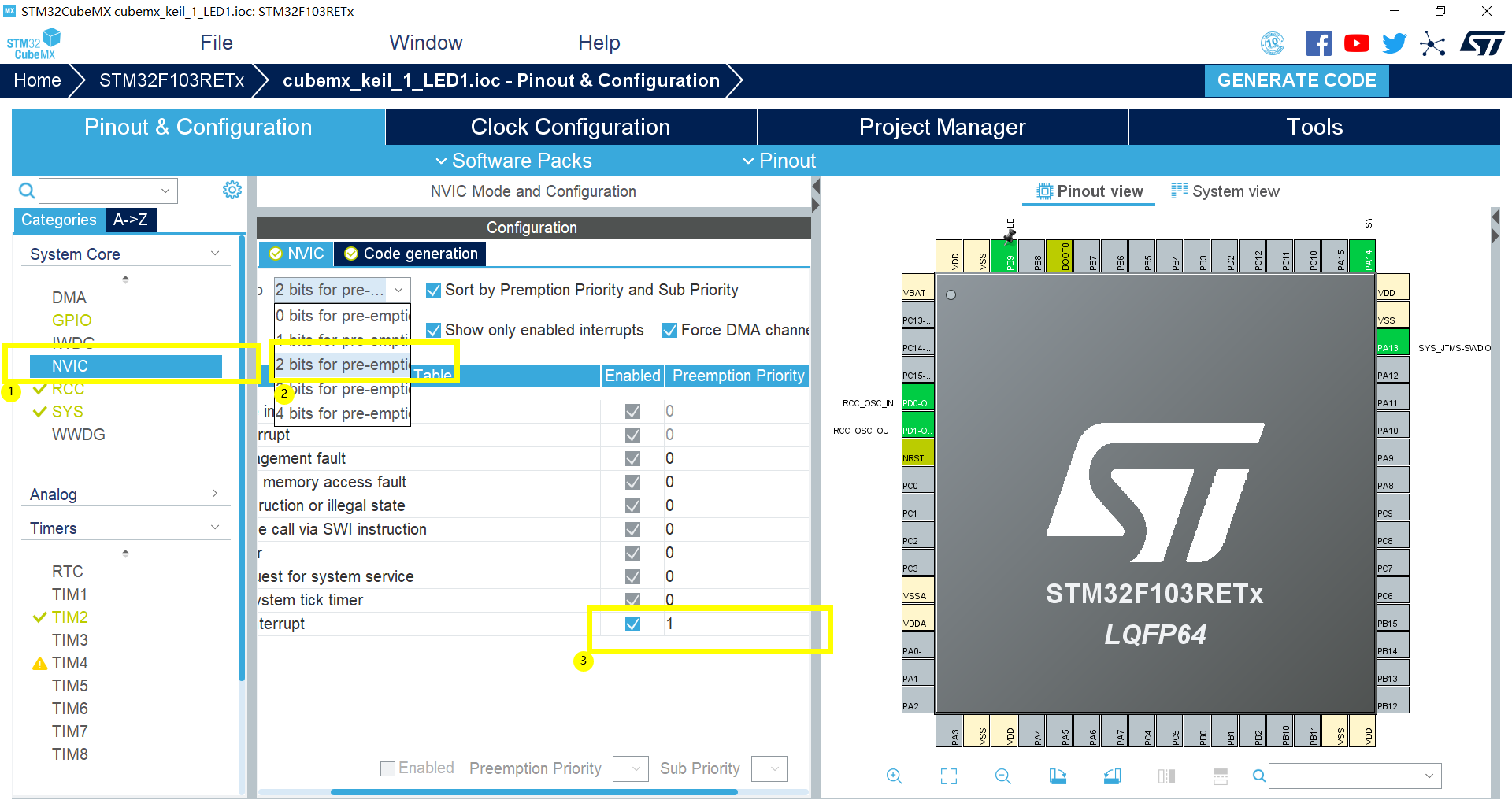This screenshot has height=811, width=1512.
Task: Open the Pinout dropdown menu
Action: click(779, 161)
